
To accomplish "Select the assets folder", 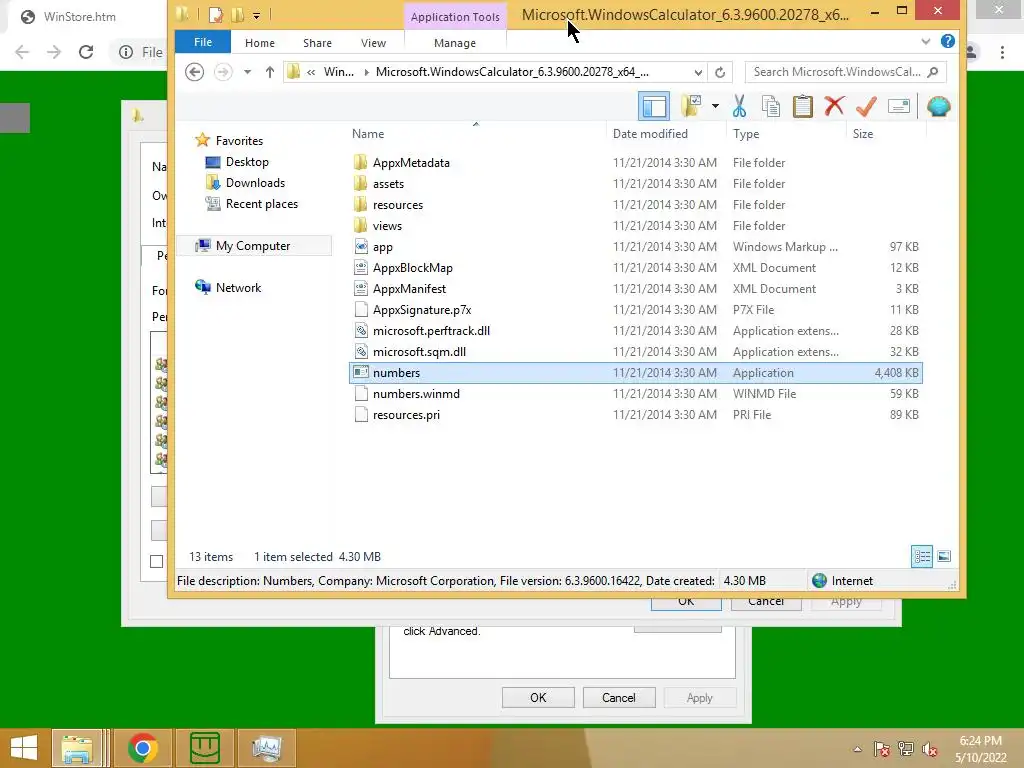I will (636, 184).
